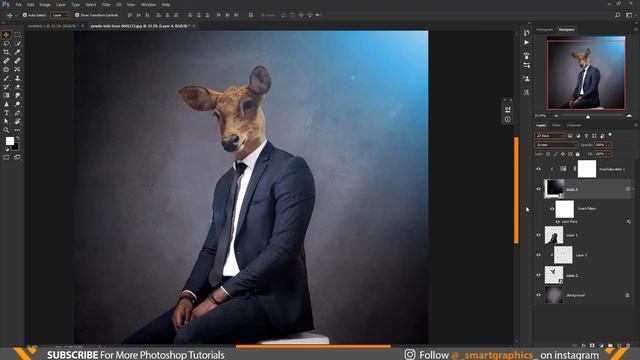Open Navigator panel flyout menu
Screen dimensions: 640x360
point(635,29)
